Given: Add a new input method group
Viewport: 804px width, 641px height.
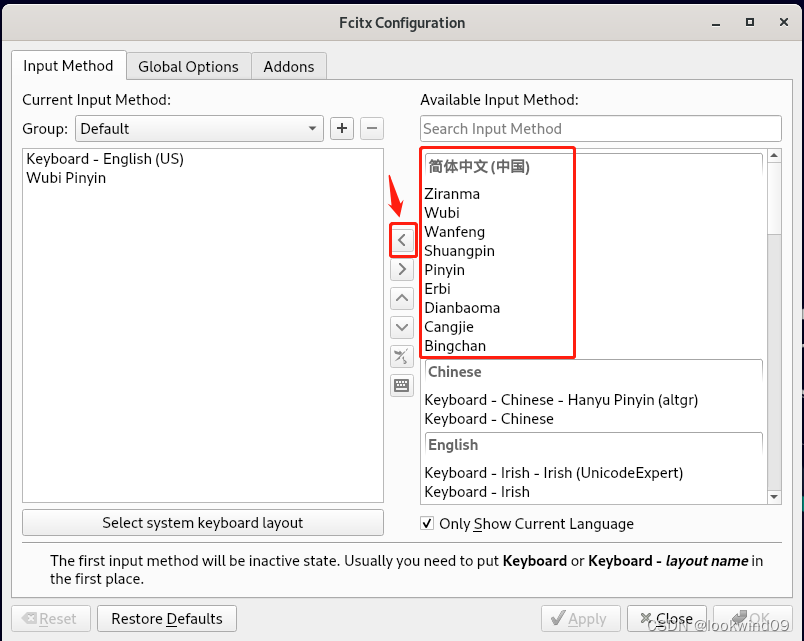Looking at the screenshot, I should [x=342, y=128].
